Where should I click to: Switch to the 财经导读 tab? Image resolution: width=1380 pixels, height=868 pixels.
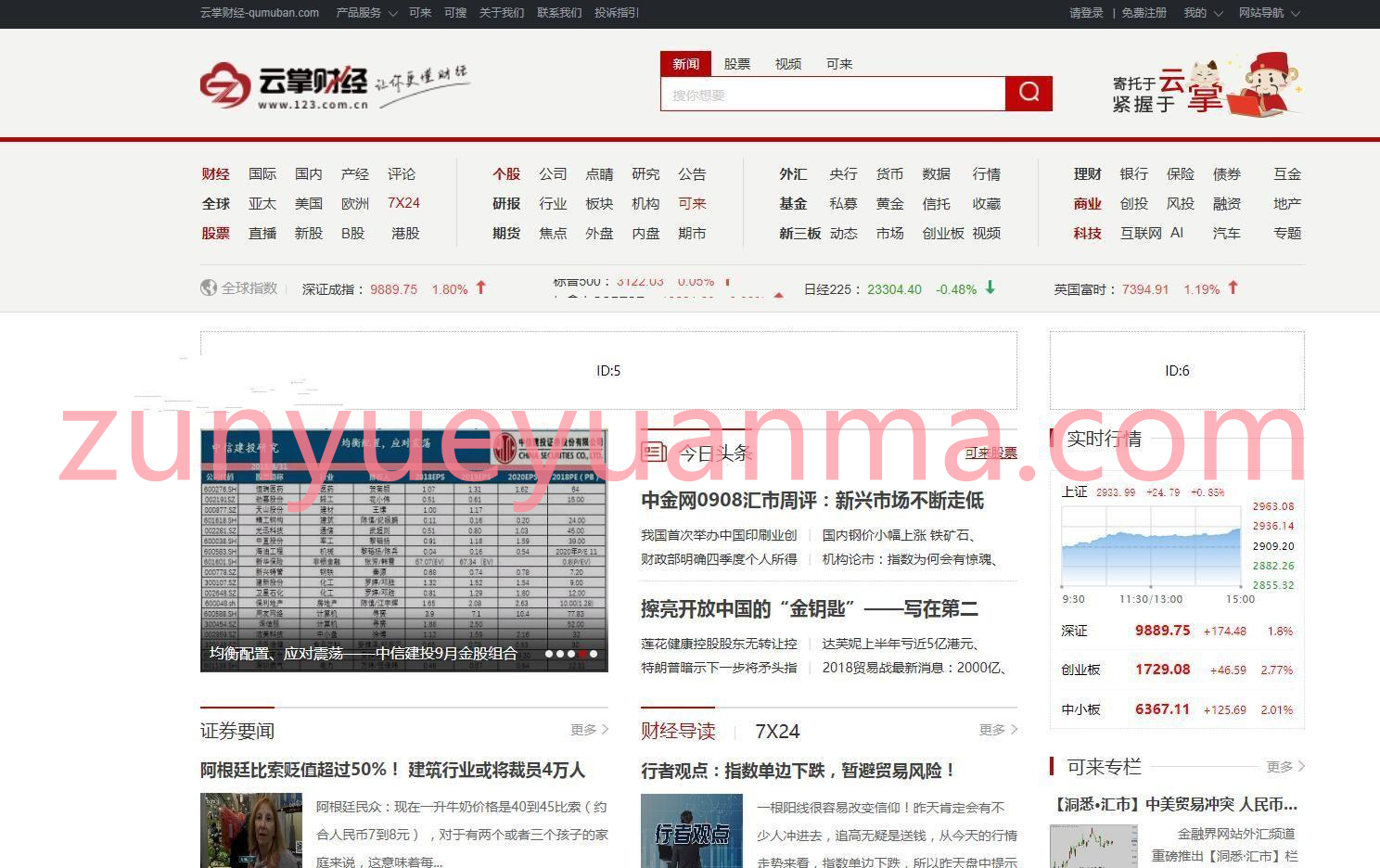tap(678, 731)
